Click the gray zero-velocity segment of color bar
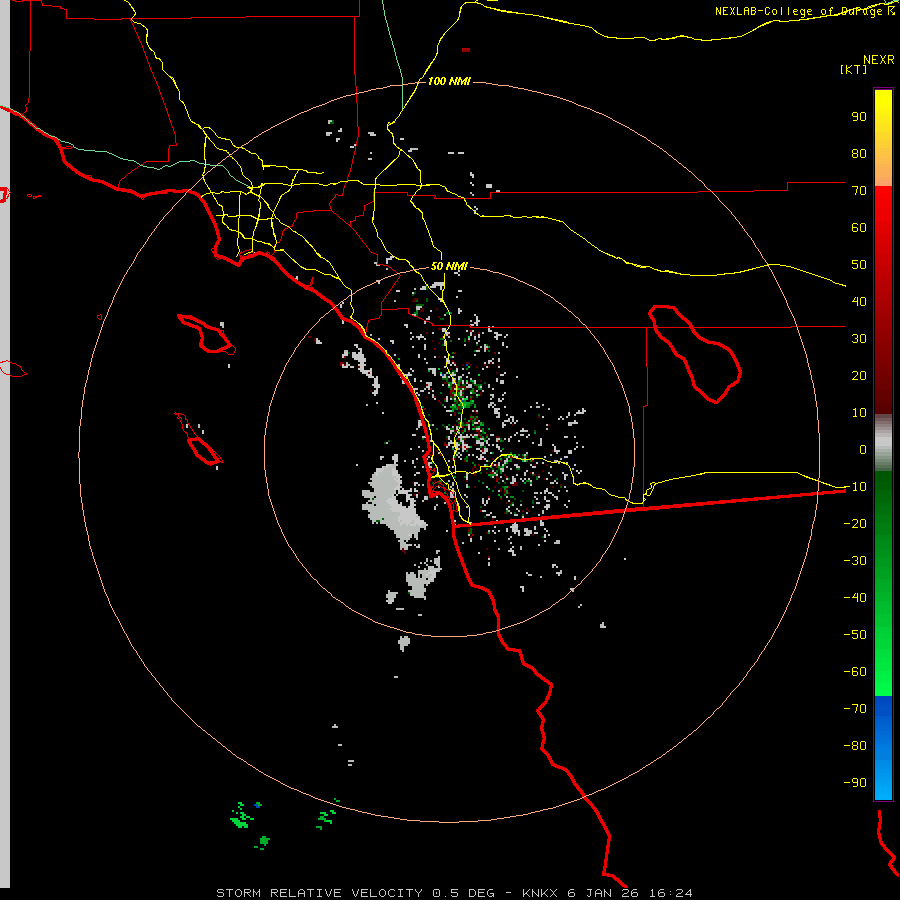 883,442
